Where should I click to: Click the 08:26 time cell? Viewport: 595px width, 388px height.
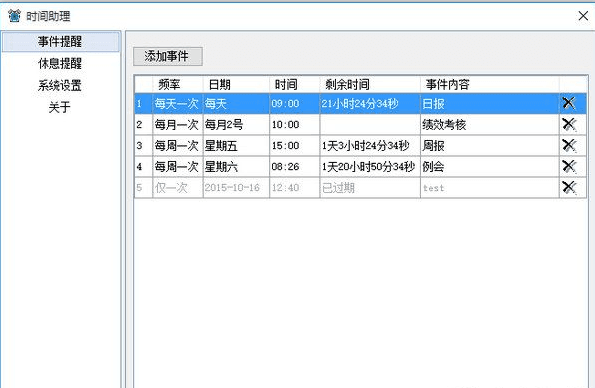point(294,167)
